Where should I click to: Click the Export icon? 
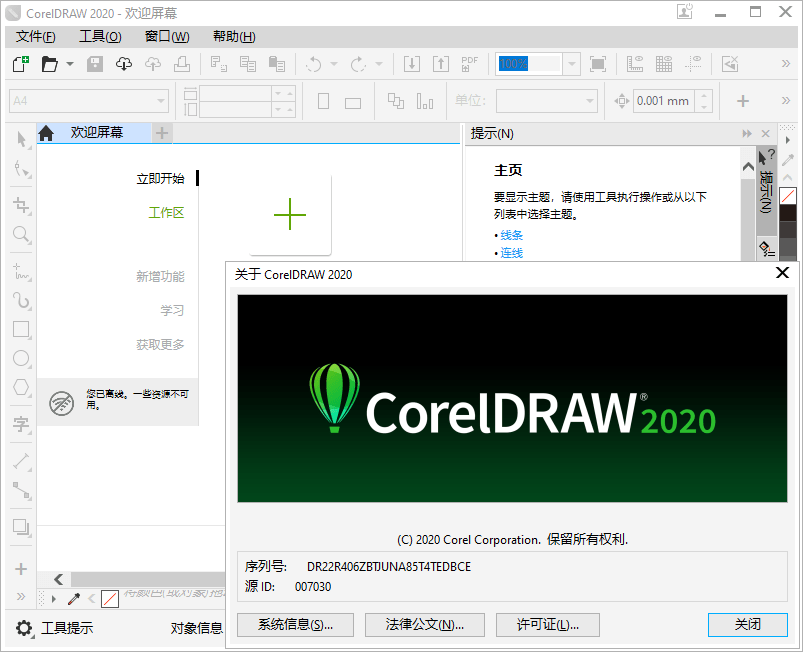point(441,64)
